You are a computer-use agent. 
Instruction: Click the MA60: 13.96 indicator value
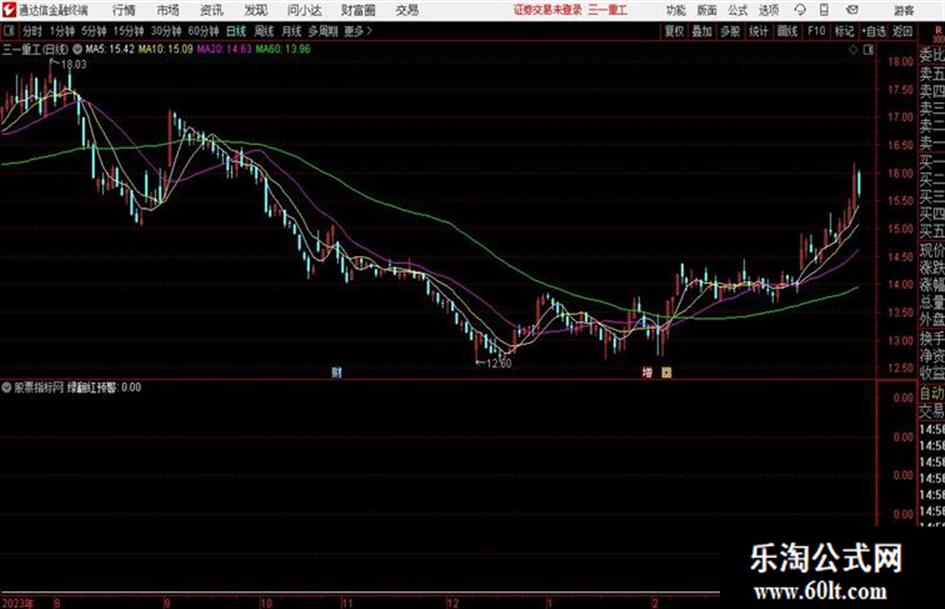tap(283, 49)
